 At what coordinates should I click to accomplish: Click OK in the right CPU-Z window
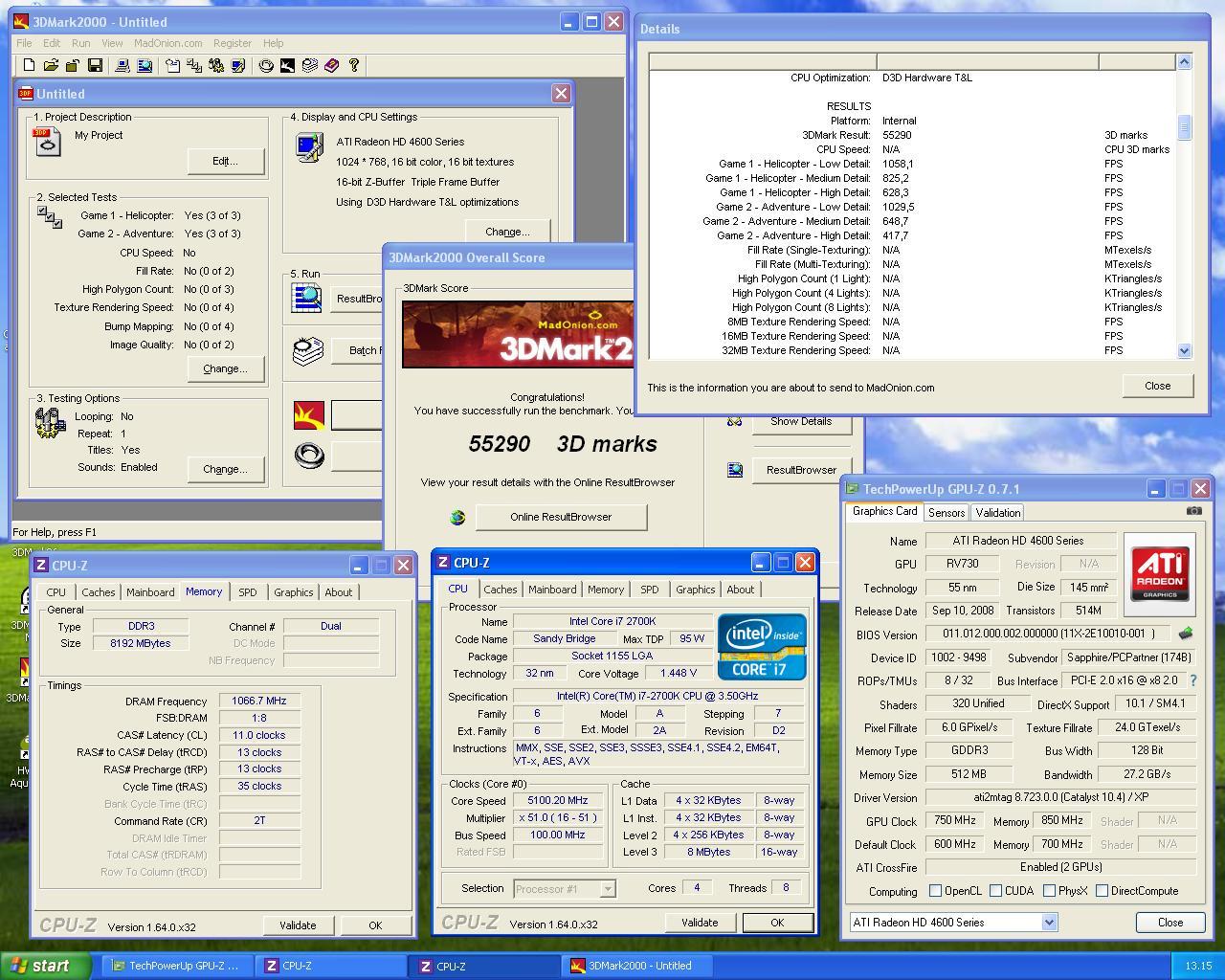point(777,923)
